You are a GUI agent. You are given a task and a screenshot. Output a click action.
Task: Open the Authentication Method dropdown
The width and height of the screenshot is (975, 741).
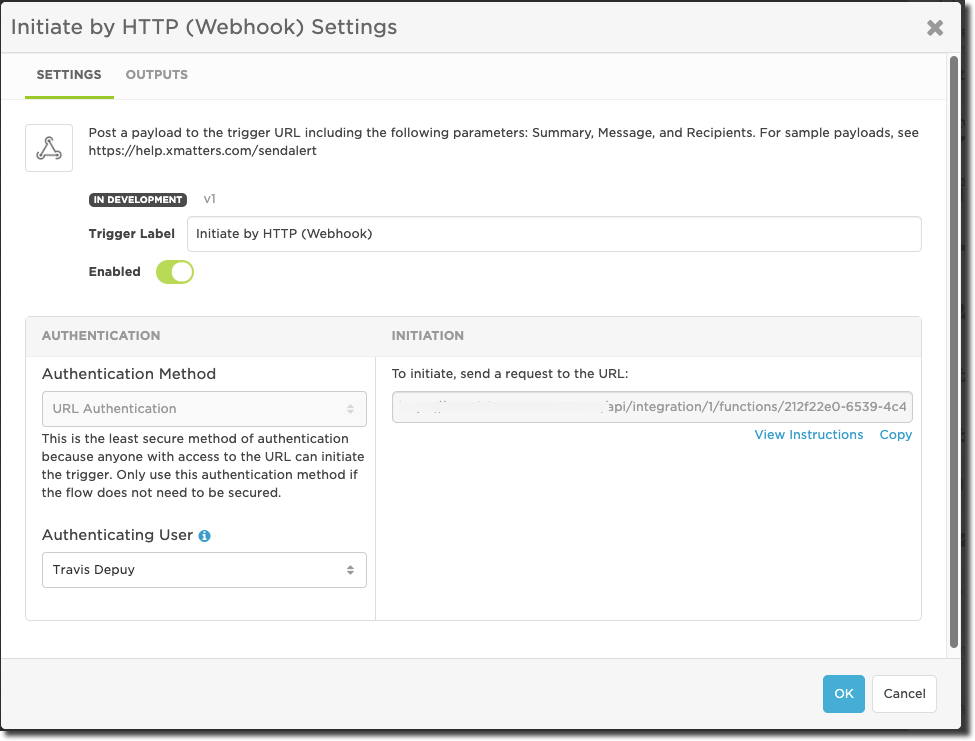204,409
